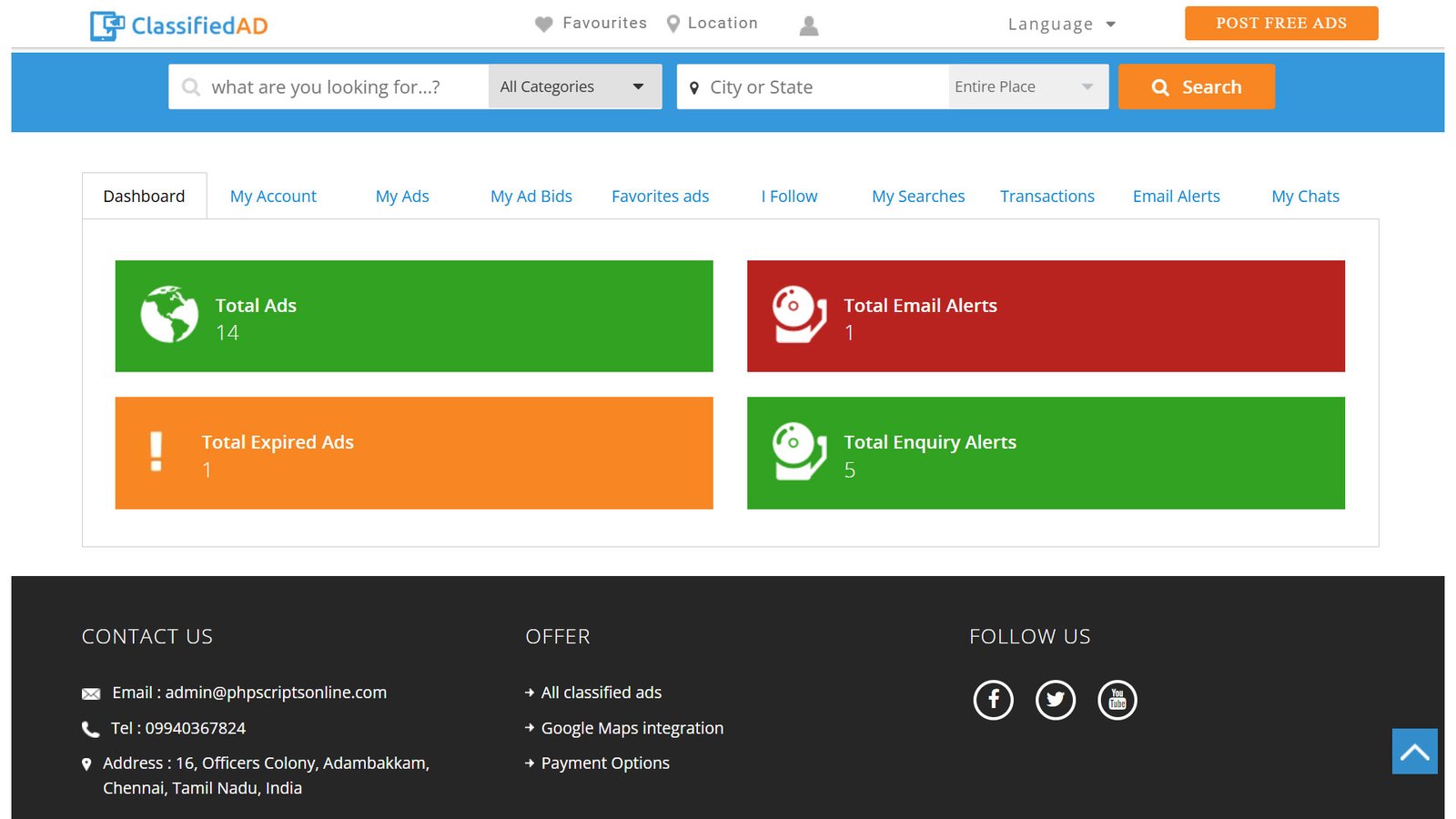Click the Tel : 09940367824 text
This screenshot has width=1456, height=819.
coord(178,729)
